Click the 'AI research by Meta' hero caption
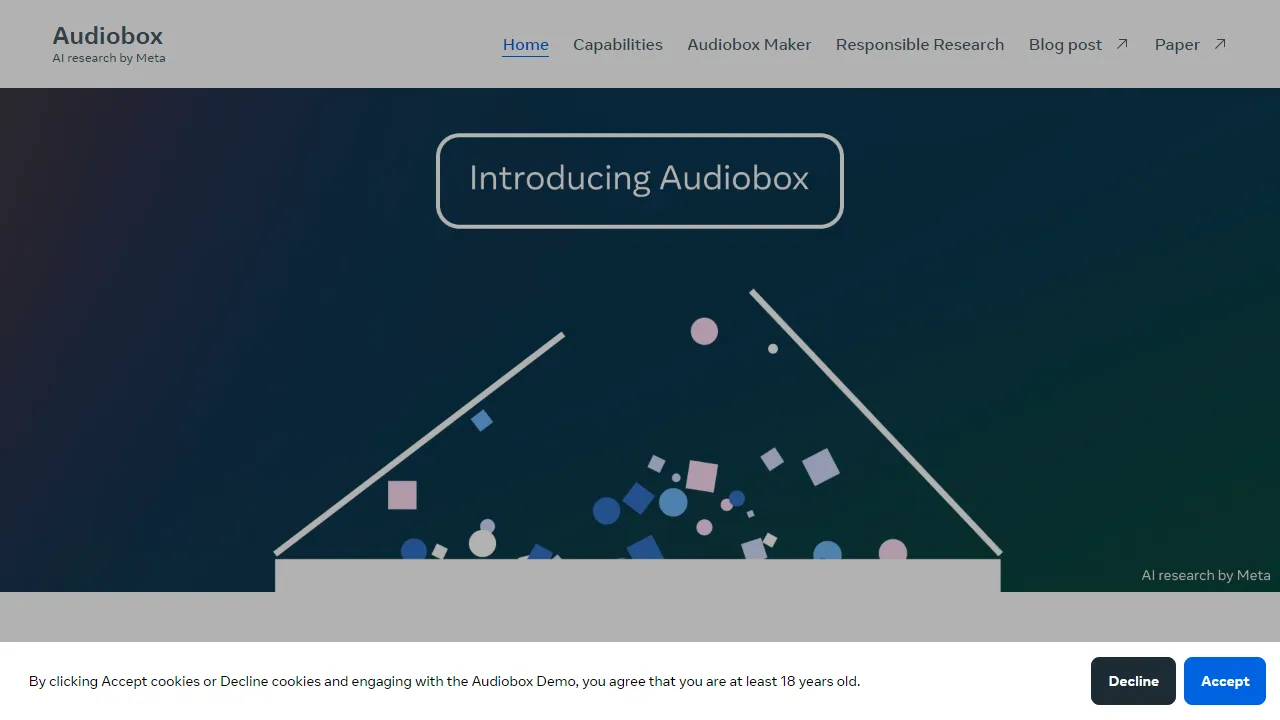Screen dimensions: 1280x720 pos(1206,575)
